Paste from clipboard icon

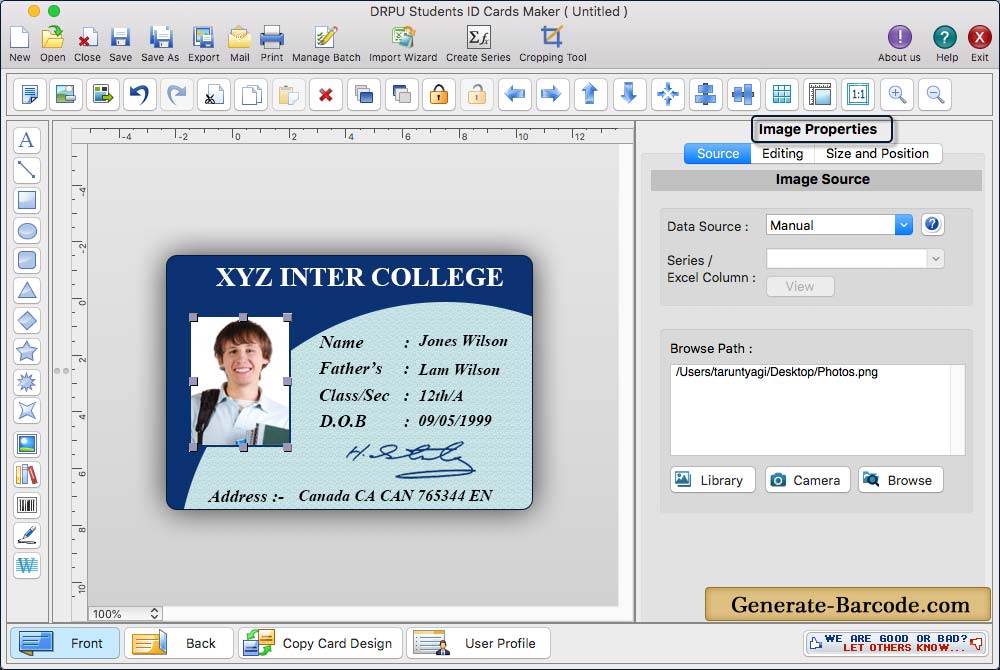288,94
